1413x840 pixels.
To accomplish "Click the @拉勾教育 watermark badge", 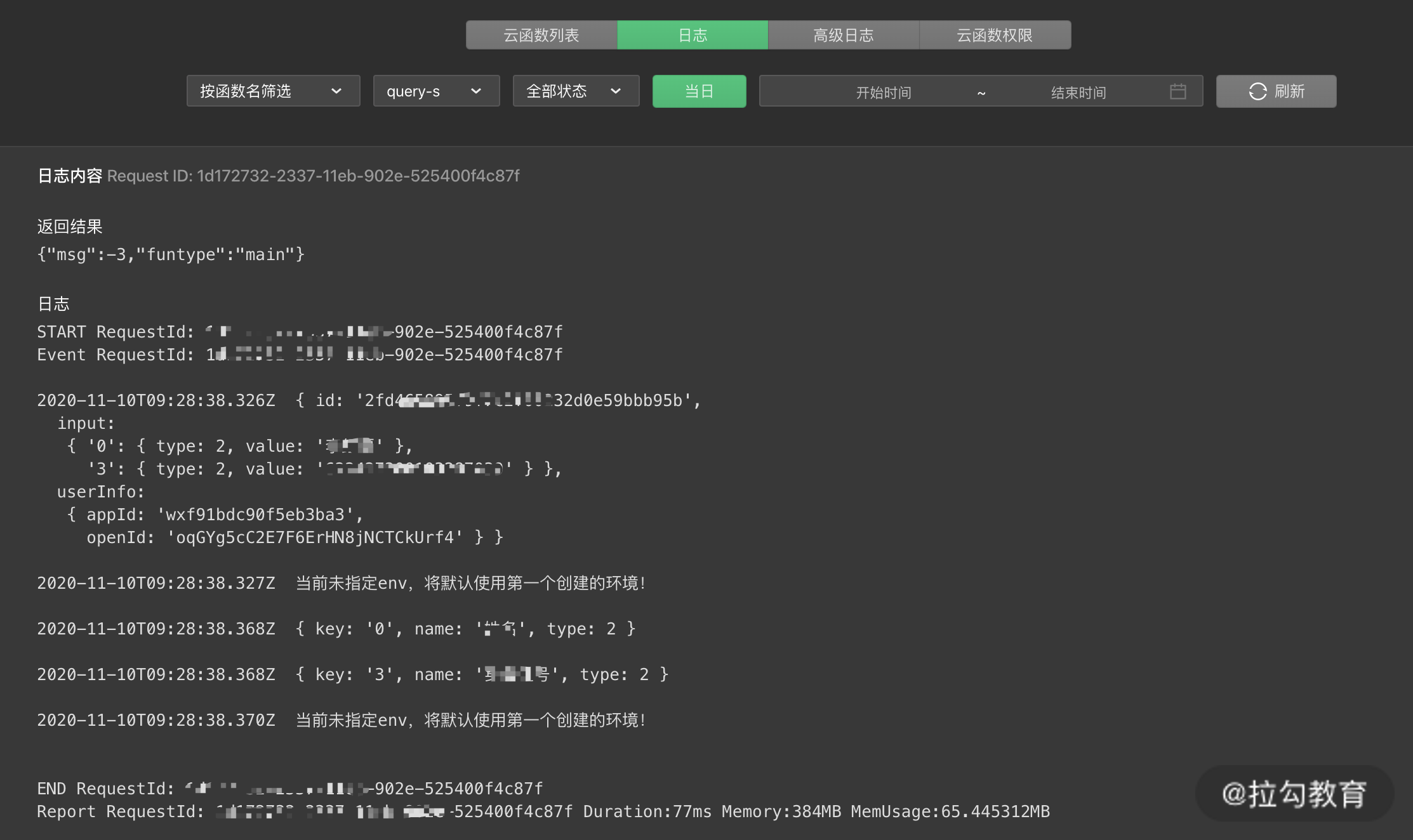I will coord(1294,794).
